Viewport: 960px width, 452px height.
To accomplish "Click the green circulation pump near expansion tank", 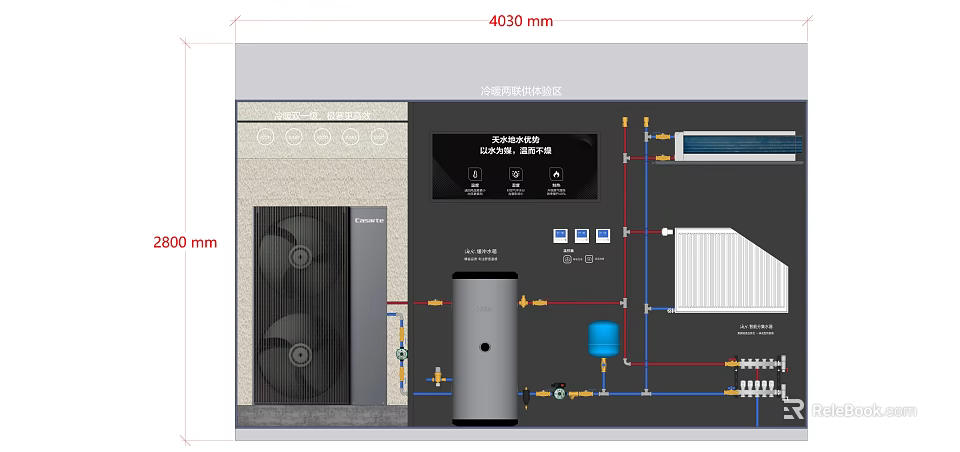I will pos(559,392).
